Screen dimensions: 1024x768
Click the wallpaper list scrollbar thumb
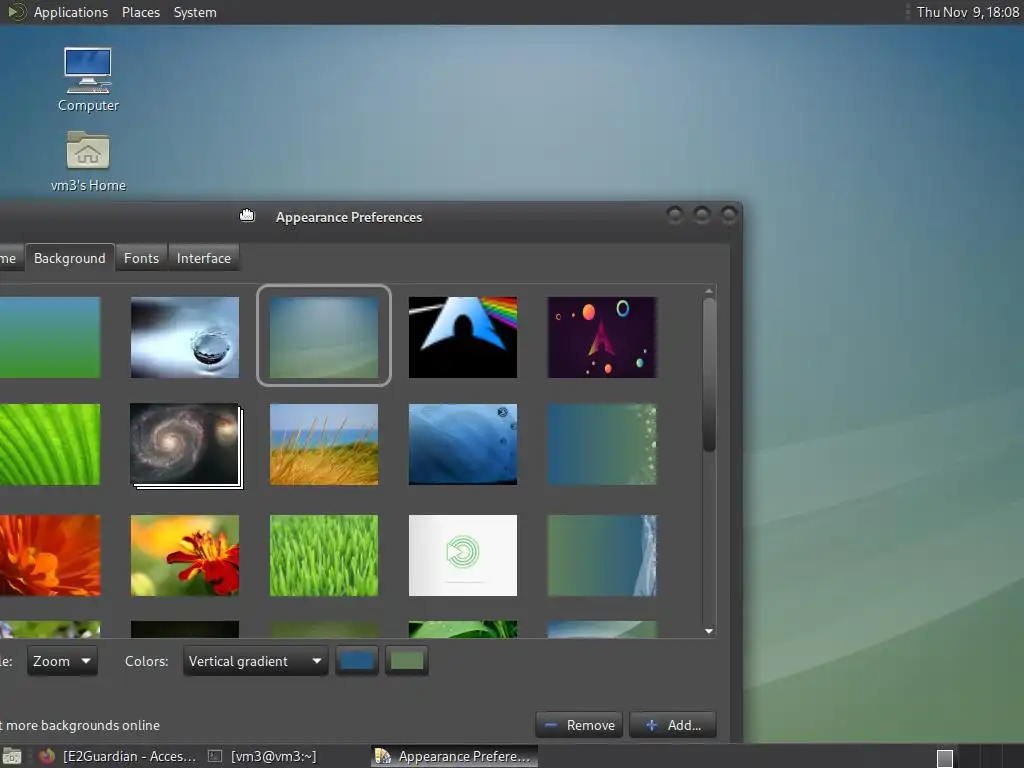709,375
